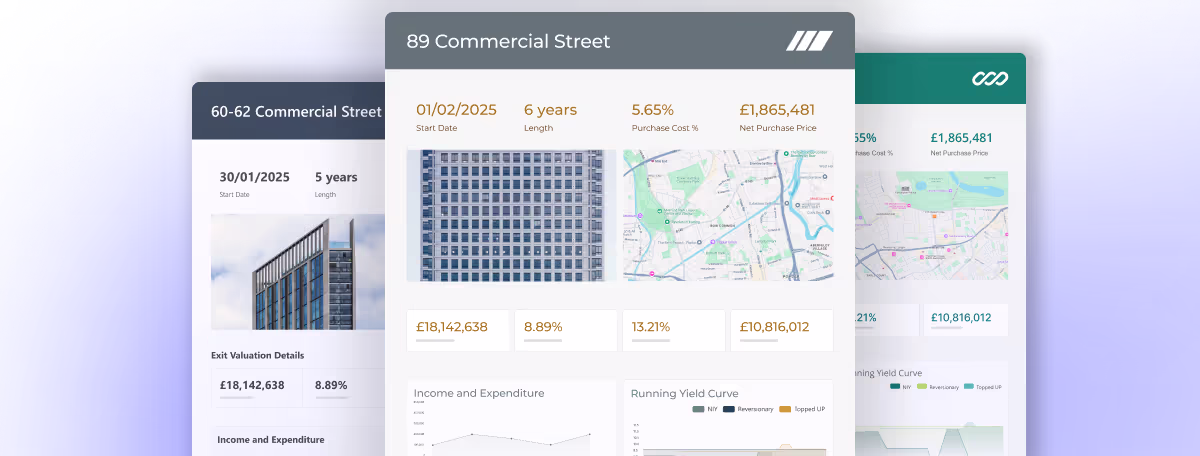Viewport: 1200px width, 456px height.
Task: Click the 30/01/2025 start date in the left report
Action: point(254,177)
